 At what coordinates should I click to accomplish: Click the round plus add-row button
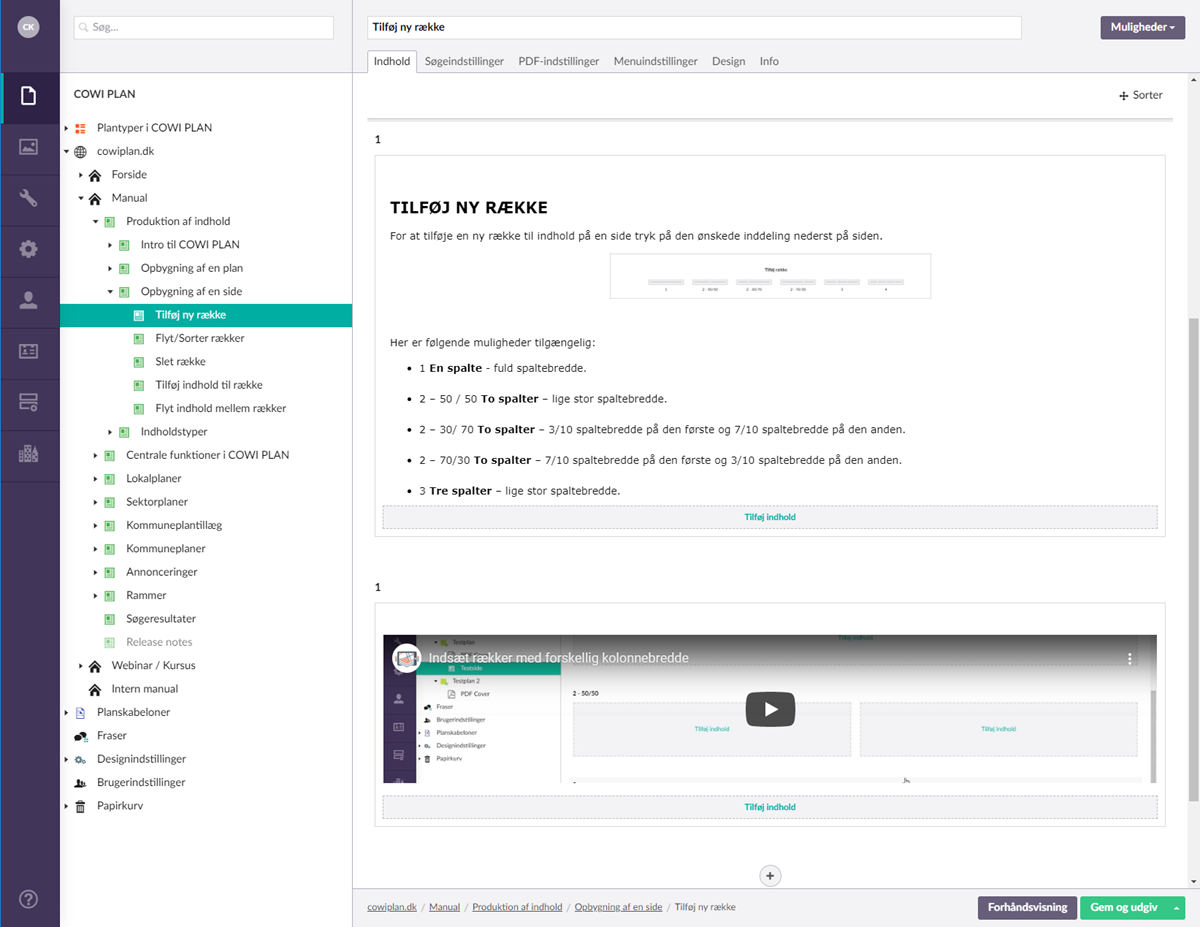point(769,875)
